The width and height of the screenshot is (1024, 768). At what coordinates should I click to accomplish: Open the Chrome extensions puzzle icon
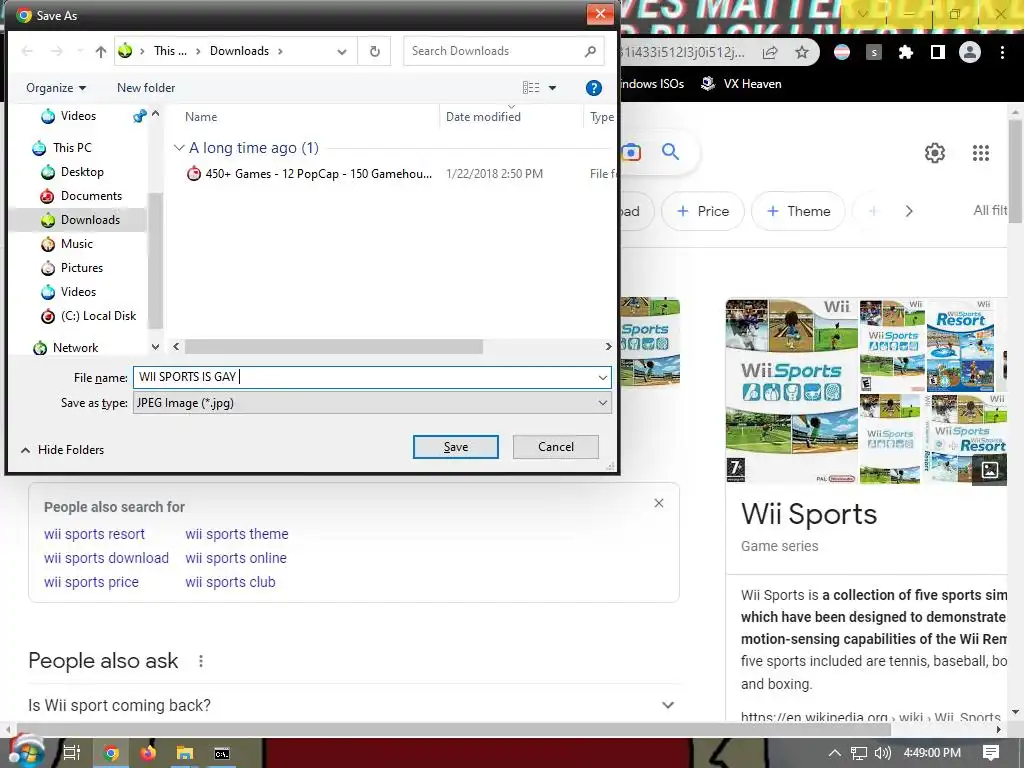coord(905,52)
